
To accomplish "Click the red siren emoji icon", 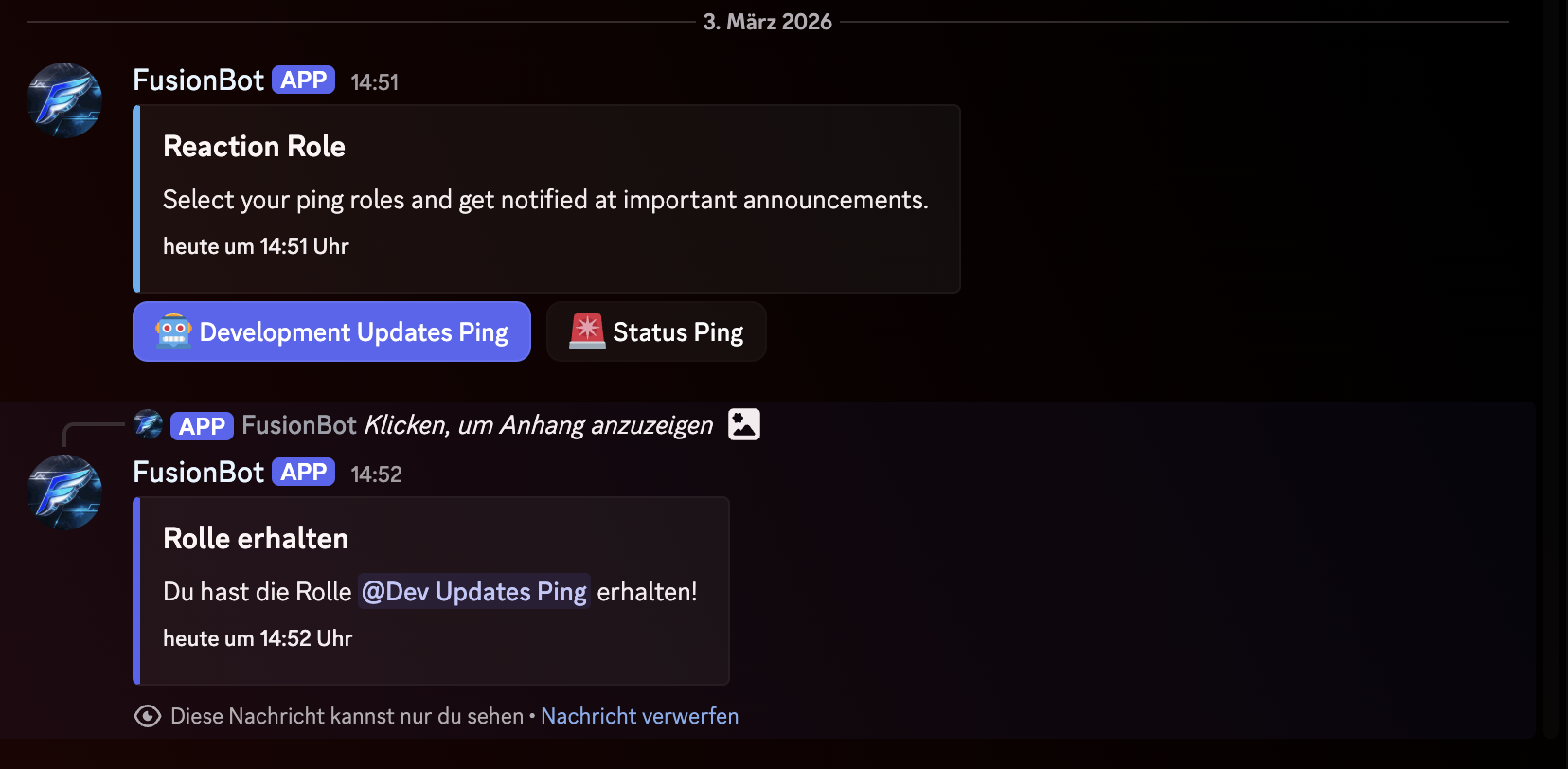I will (587, 331).
